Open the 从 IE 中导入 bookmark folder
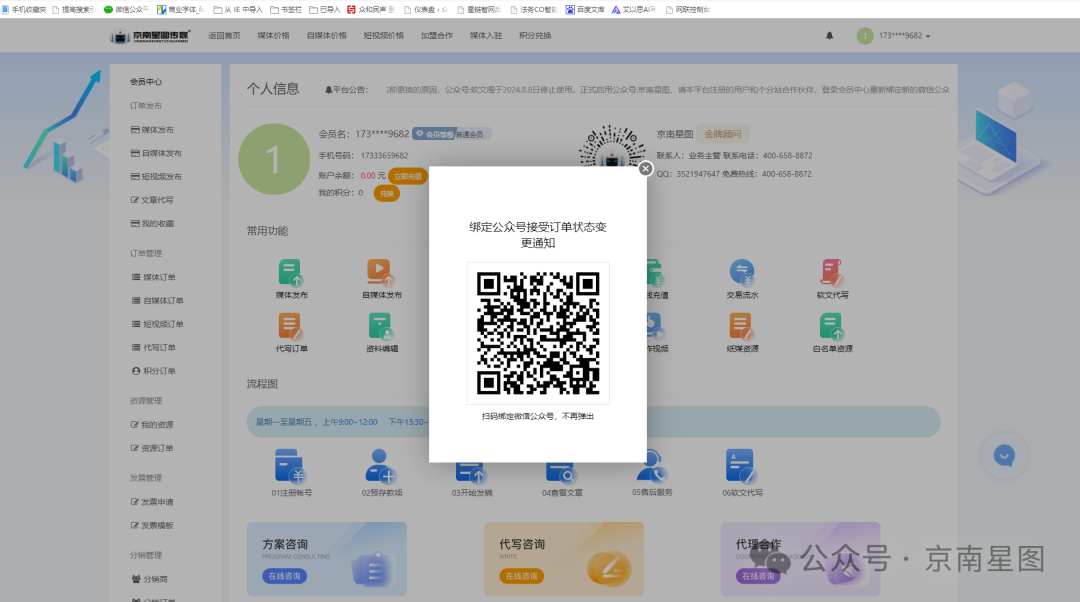 coord(238,10)
